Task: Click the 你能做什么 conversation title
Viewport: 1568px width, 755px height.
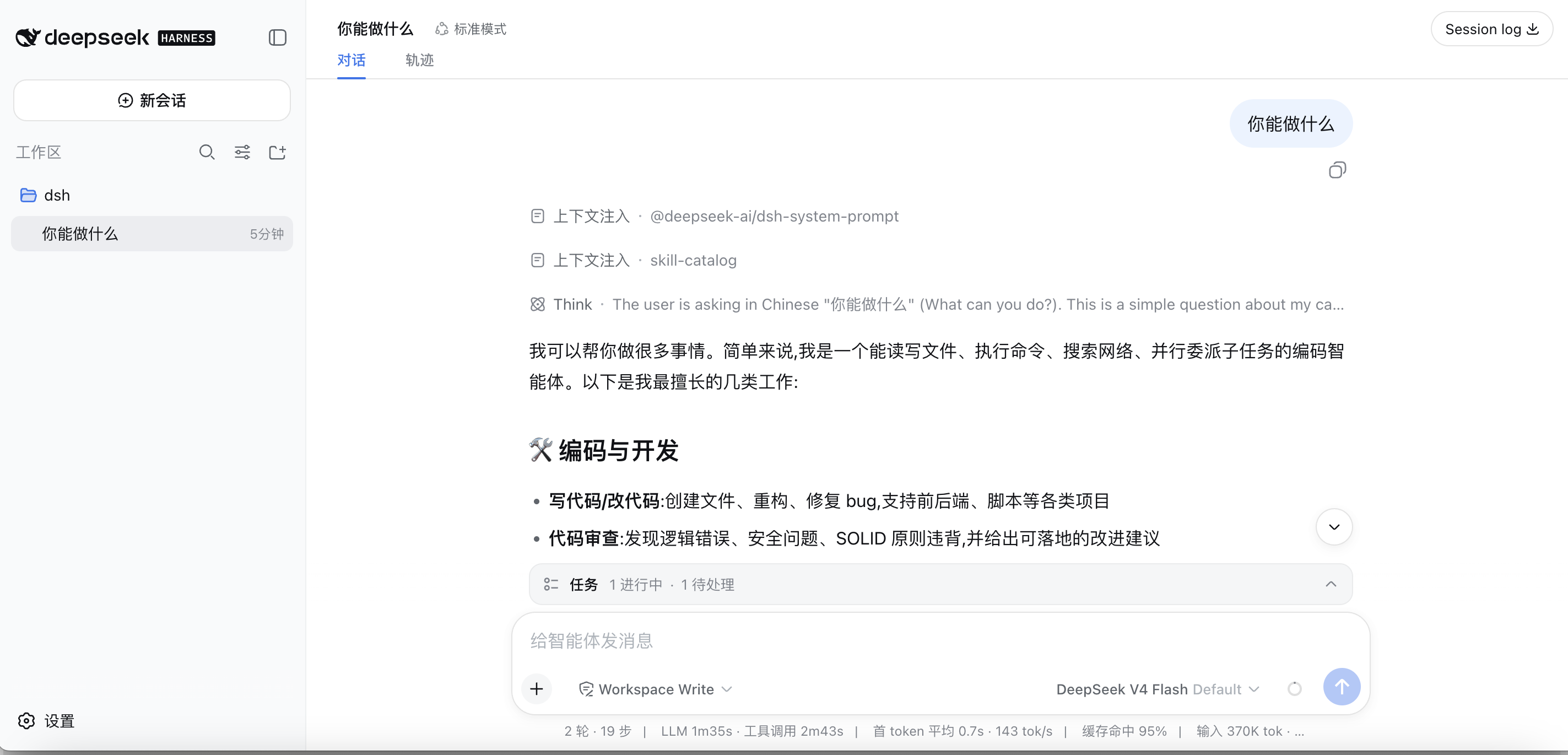Action: (376, 29)
